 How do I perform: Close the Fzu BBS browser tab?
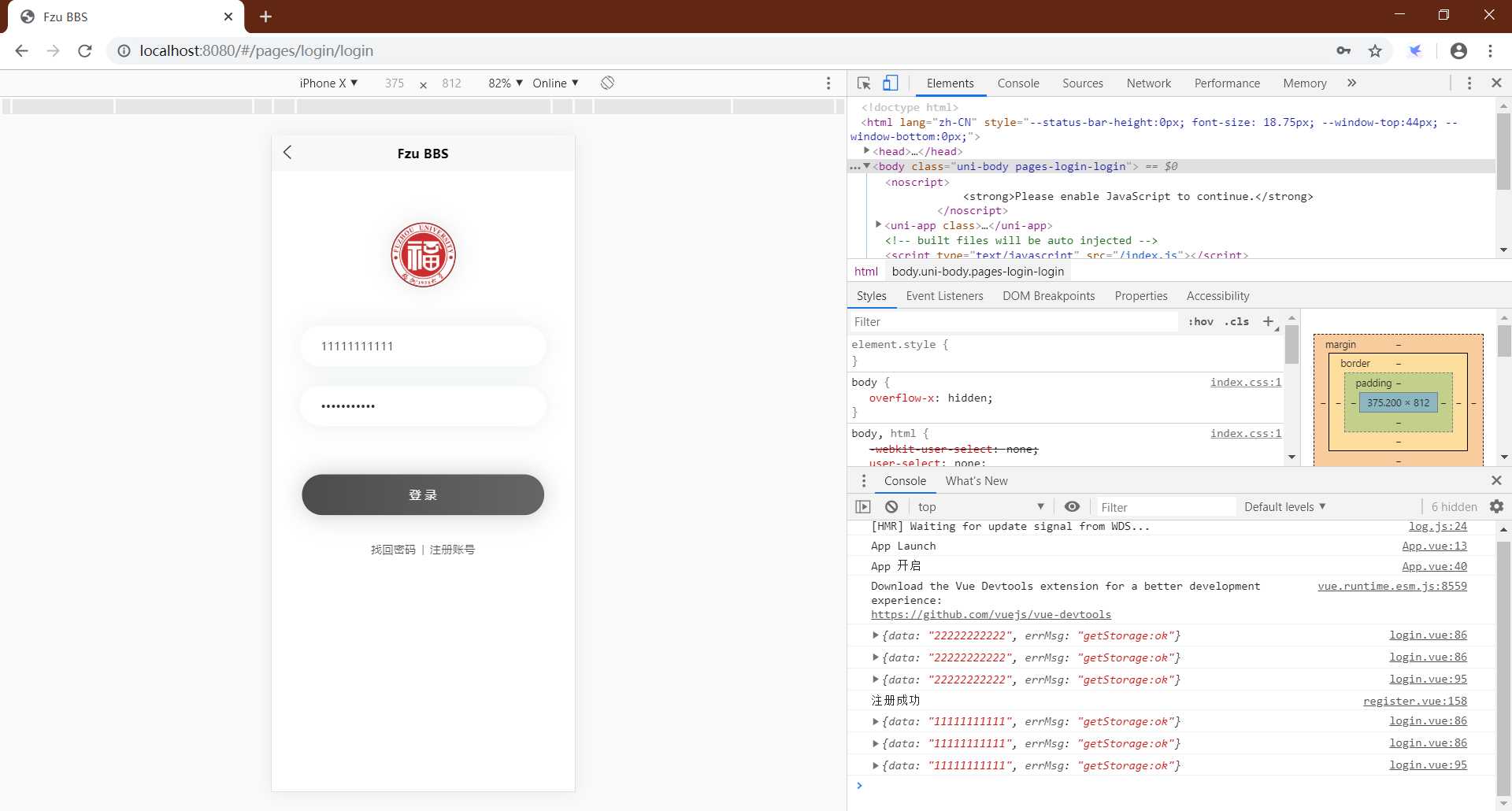228,17
